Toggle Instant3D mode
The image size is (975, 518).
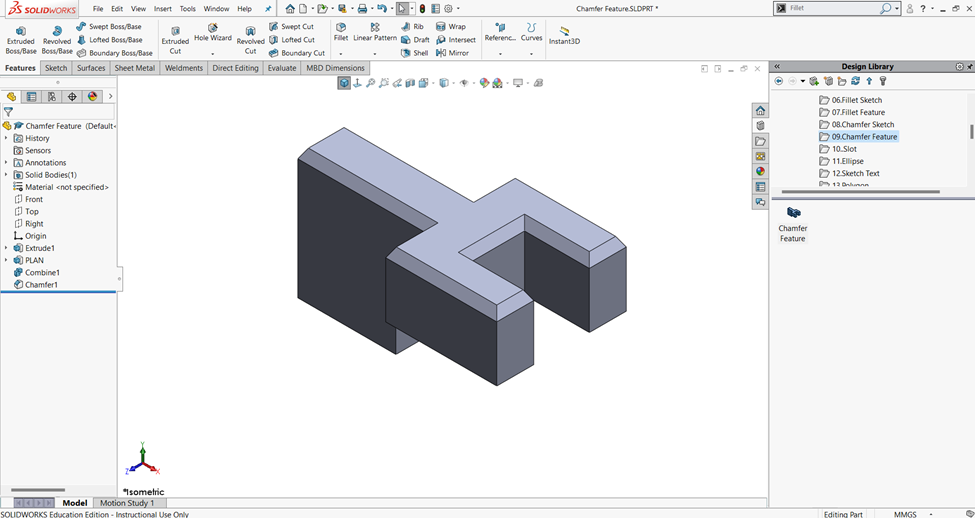point(564,34)
